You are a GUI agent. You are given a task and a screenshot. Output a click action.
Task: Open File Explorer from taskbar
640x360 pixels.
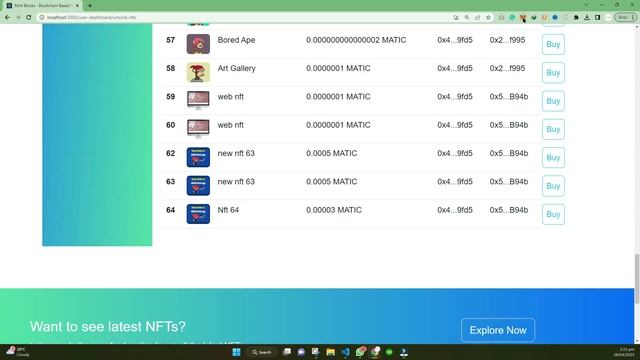coord(331,352)
